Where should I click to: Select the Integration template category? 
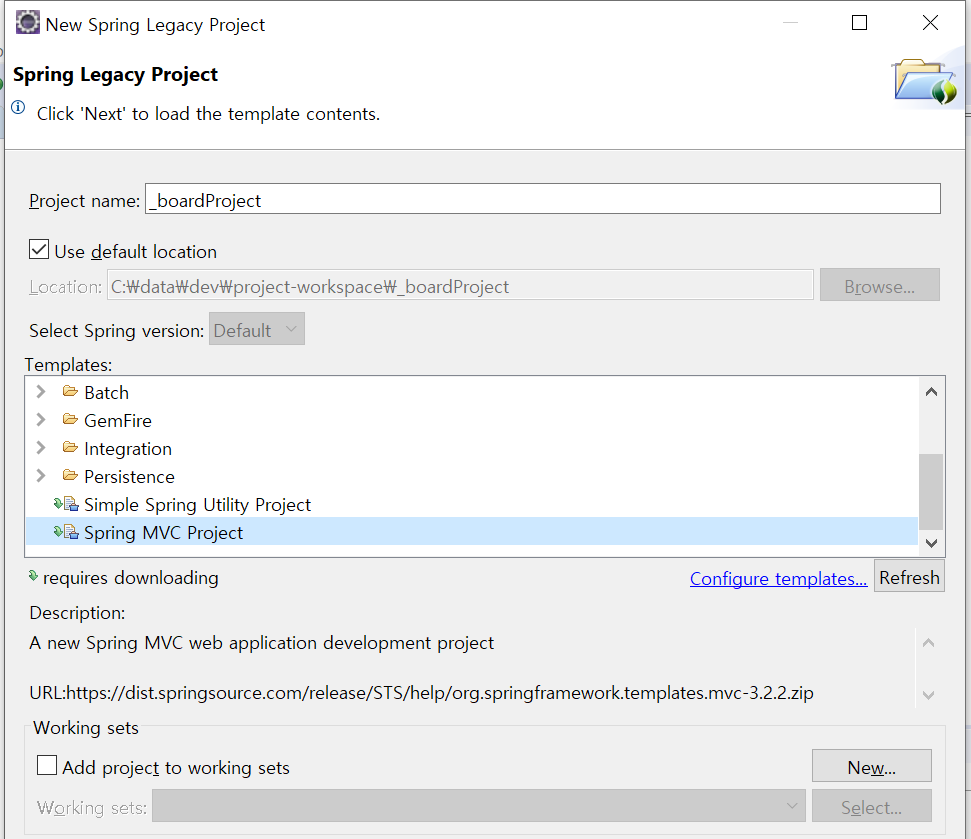point(128,449)
